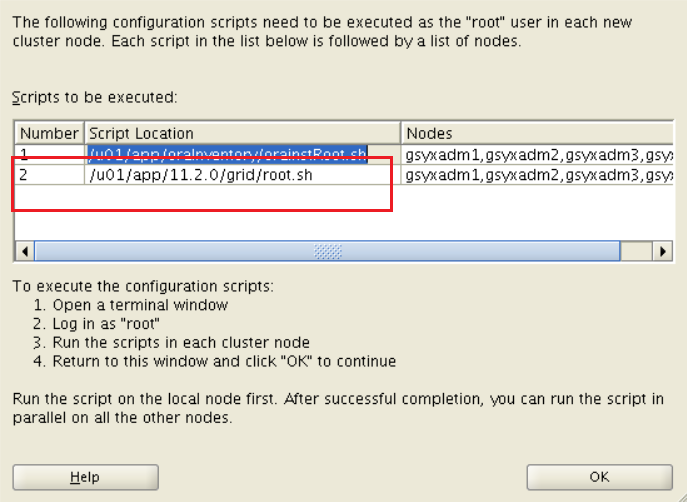687x502 pixels.
Task: Click the Nodes column header
Action: [537, 133]
